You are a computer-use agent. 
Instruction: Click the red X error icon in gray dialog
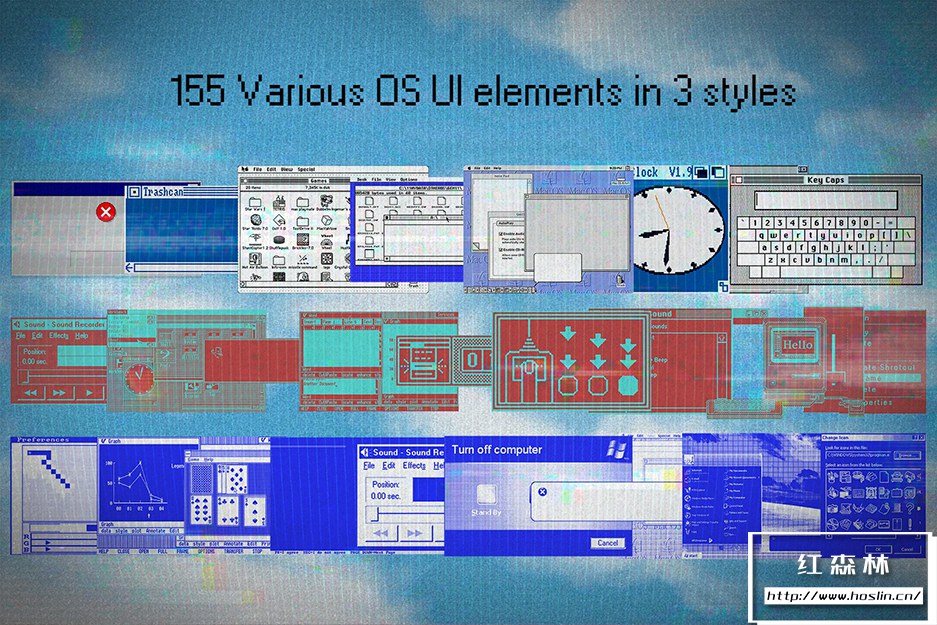[106, 212]
